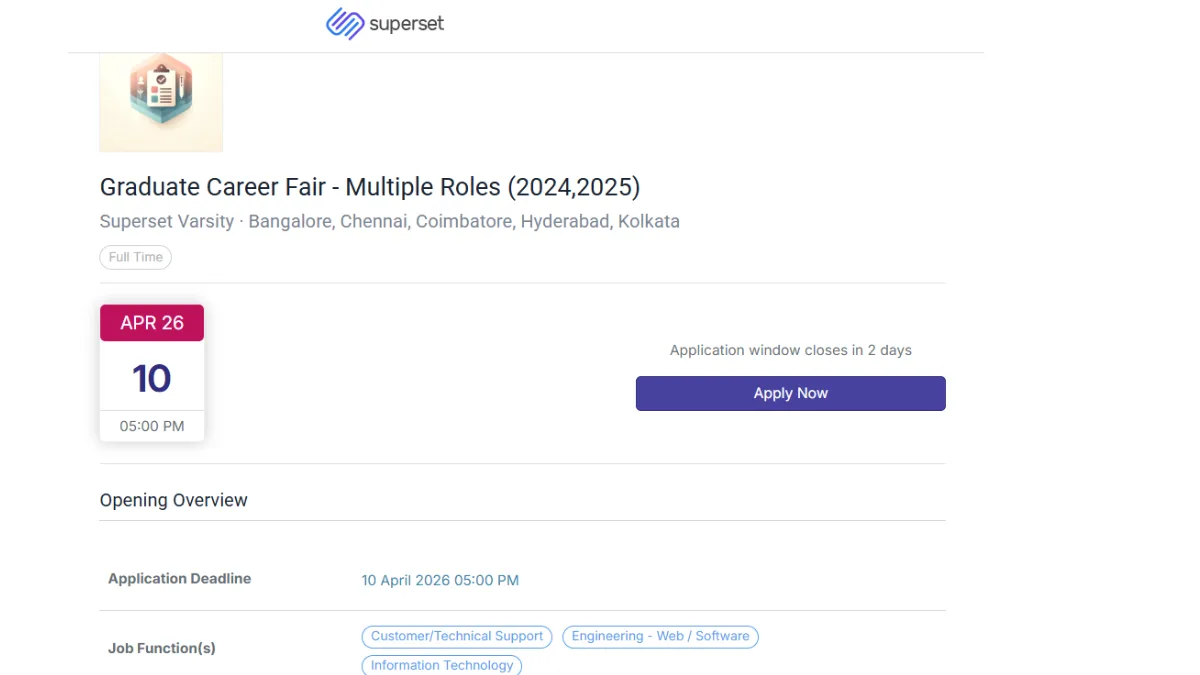Select the Full Time employment tag
Screen dimensions: 1200x675
pyautogui.click(x=135, y=257)
